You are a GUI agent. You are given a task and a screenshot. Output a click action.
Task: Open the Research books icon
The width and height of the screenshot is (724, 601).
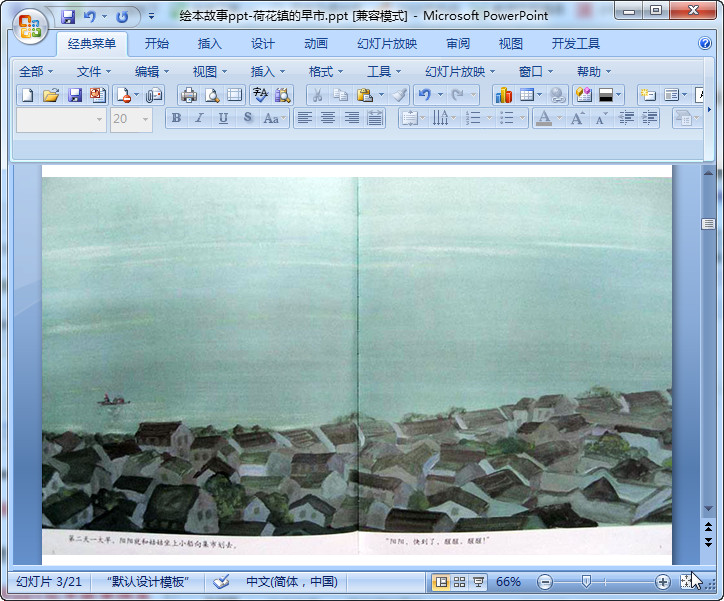283,95
